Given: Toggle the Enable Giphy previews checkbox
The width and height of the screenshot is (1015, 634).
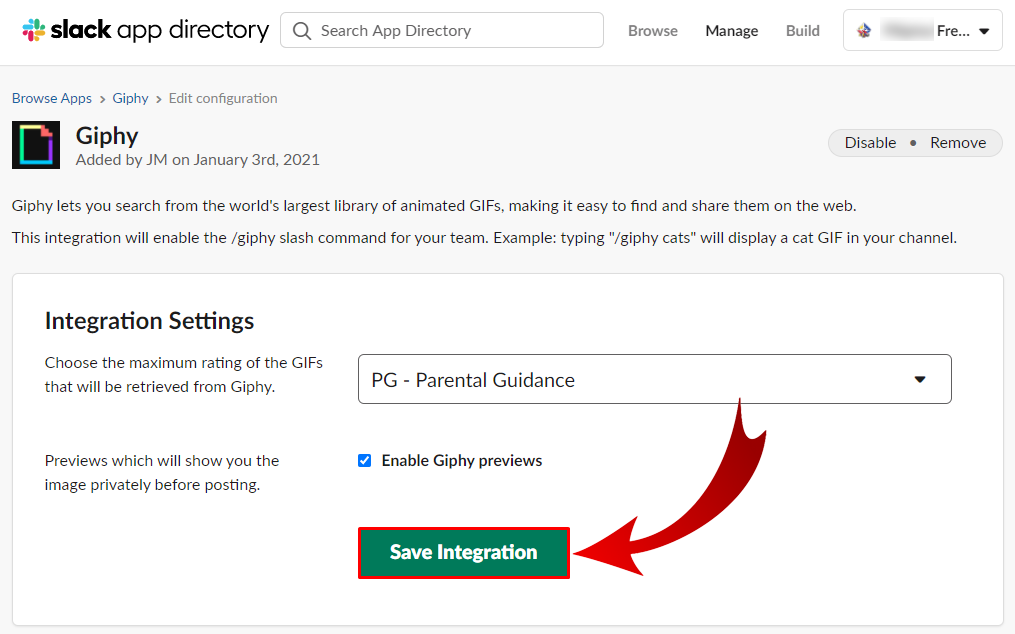Looking at the screenshot, I should (364, 461).
